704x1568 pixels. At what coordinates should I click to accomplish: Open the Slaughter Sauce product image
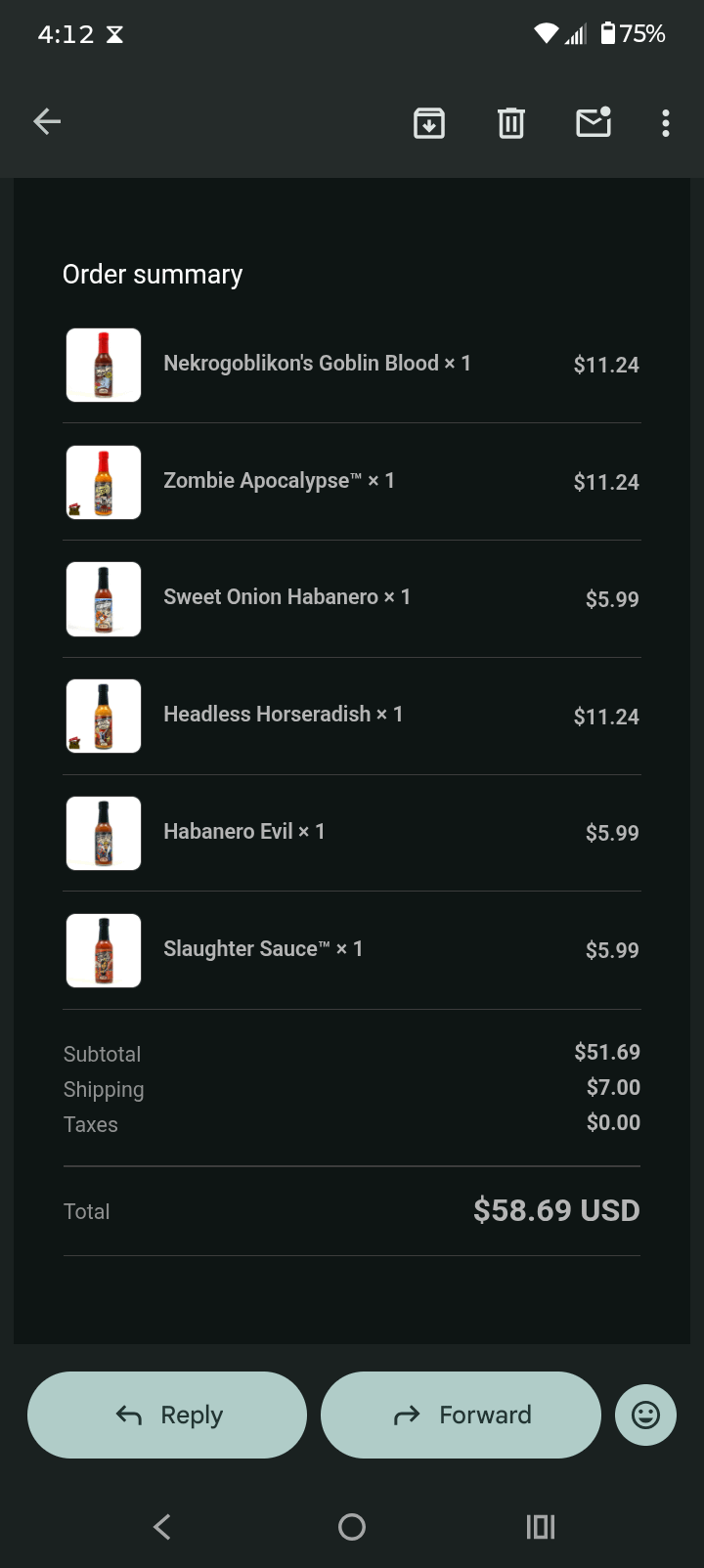point(104,950)
